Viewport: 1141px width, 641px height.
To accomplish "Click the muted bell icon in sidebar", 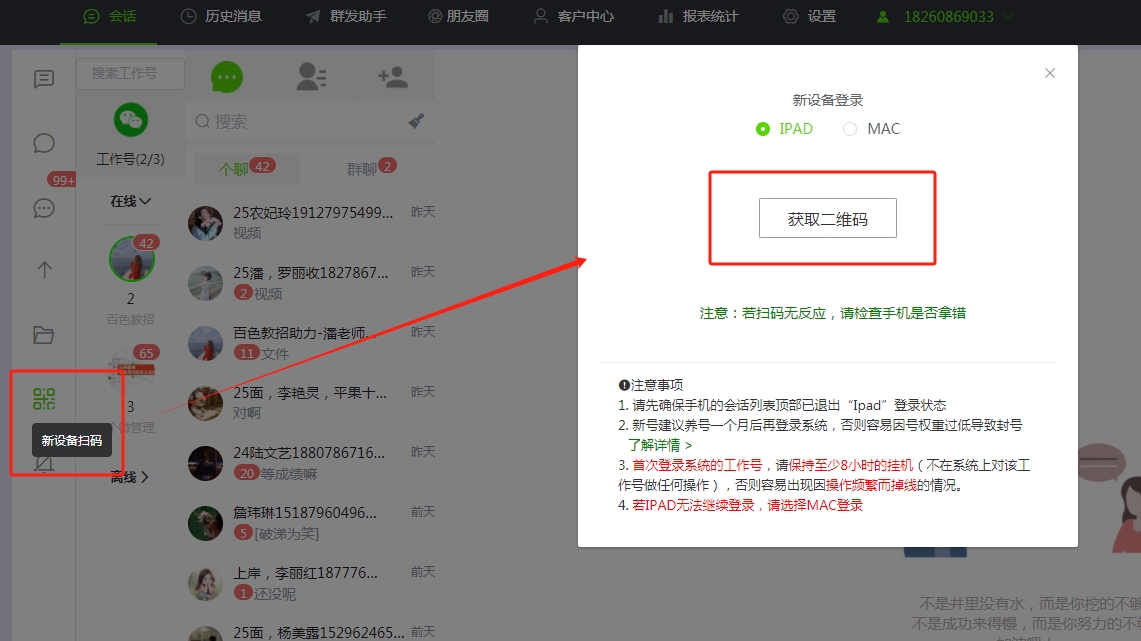I will 44,463.
